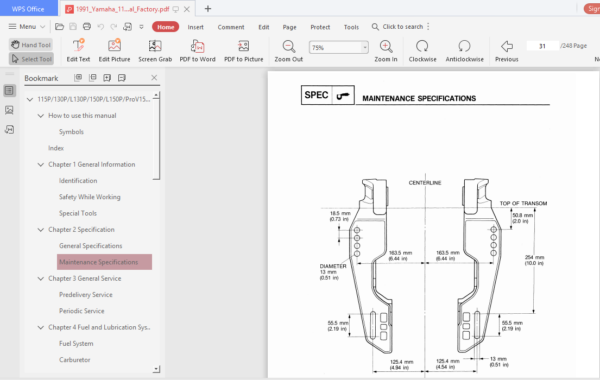
Task: Activate the Hand Tool
Action: (x=31, y=45)
